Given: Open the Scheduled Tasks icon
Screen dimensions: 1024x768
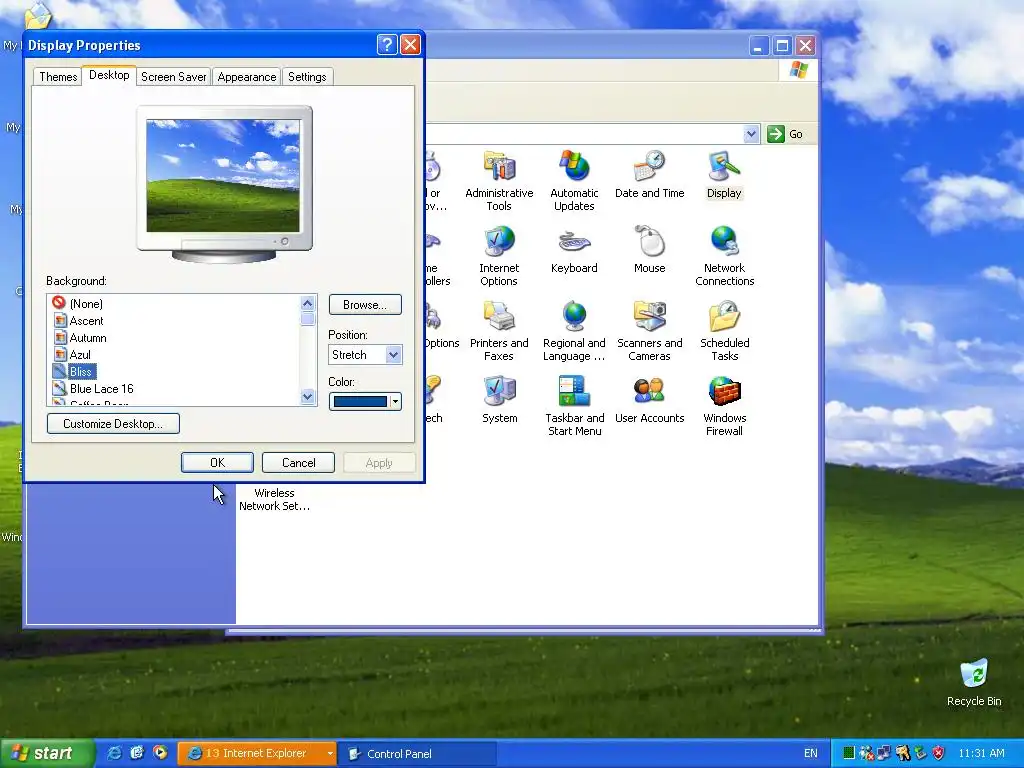Looking at the screenshot, I should pyautogui.click(x=724, y=330).
